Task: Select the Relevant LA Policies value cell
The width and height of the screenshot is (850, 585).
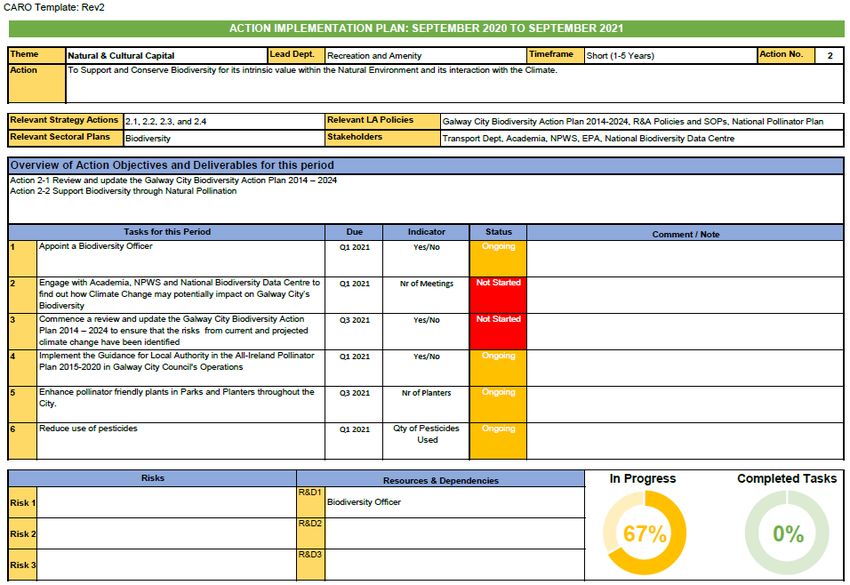Action: coord(642,121)
